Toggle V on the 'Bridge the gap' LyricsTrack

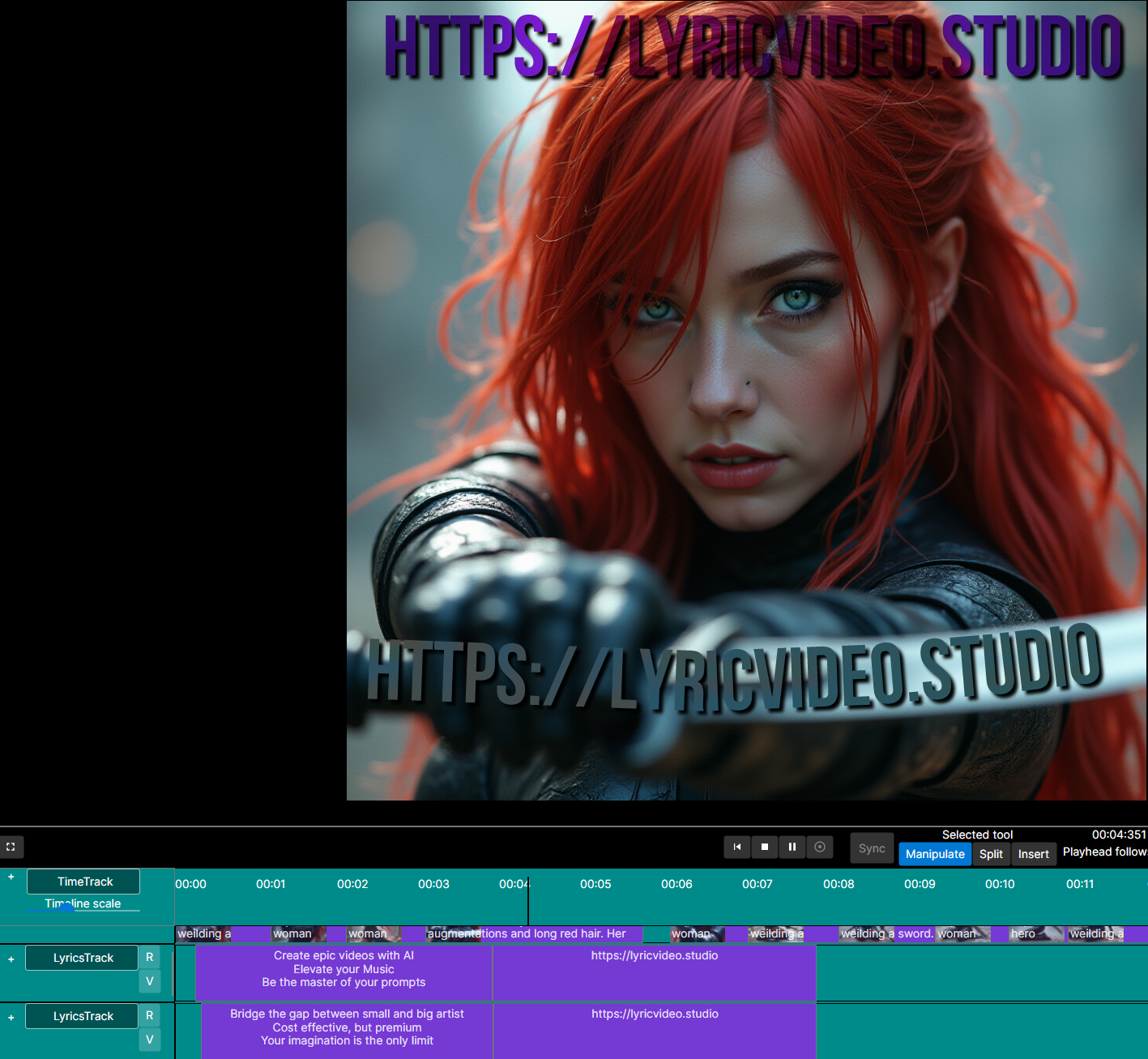(150, 1040)
